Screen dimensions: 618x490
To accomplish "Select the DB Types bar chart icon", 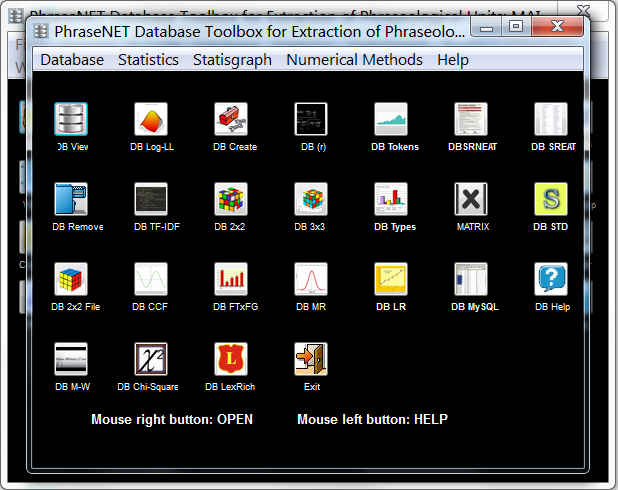I will (391, 199).
